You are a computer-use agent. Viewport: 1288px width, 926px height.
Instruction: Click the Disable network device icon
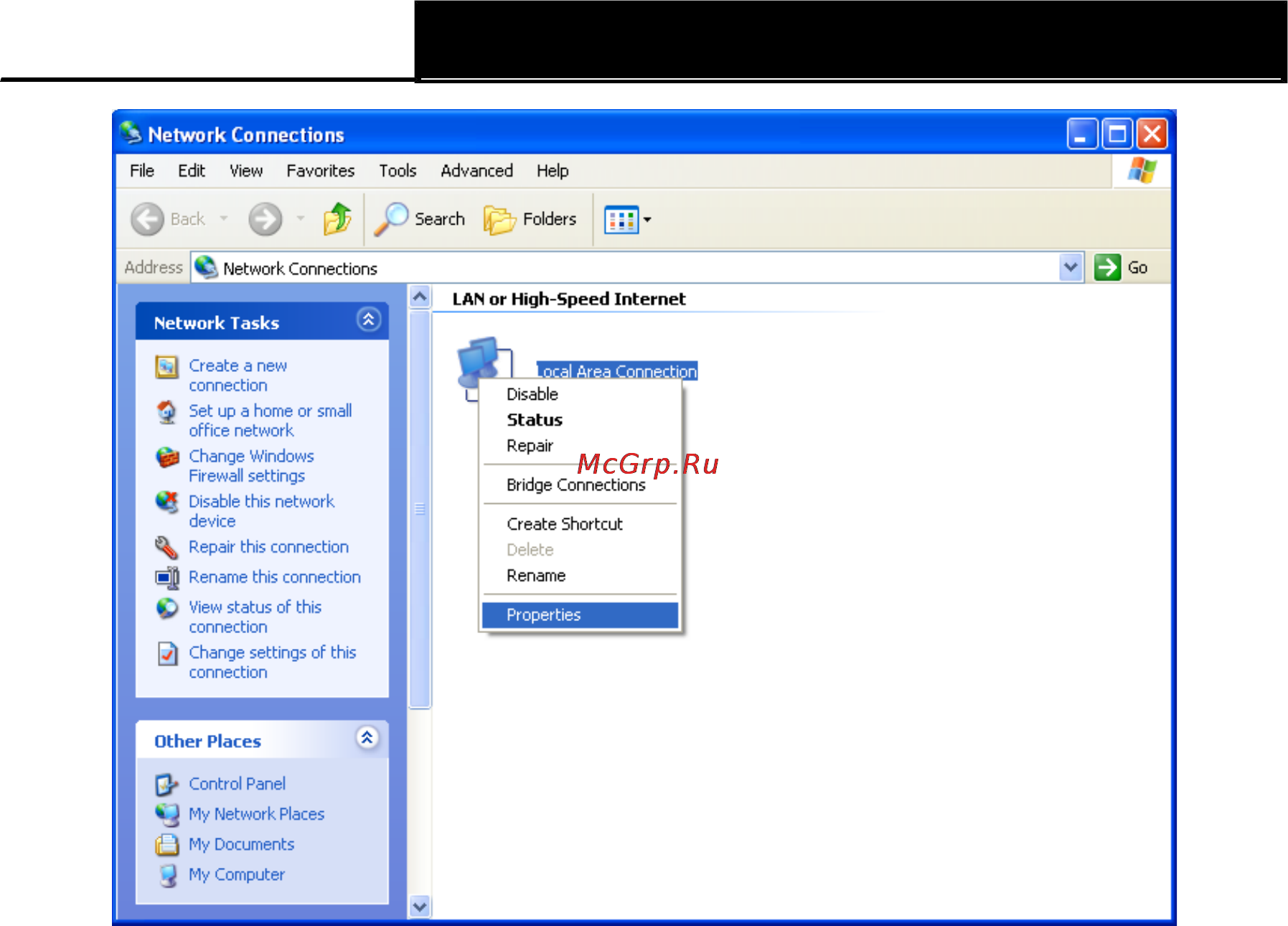167,502
